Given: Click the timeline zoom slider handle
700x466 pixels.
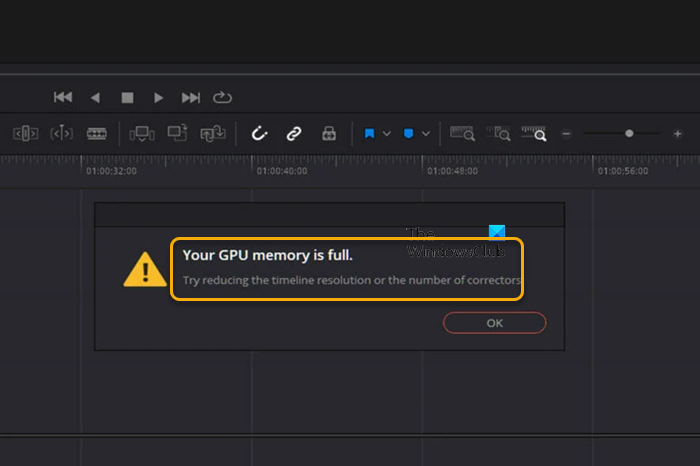Looking at the screenshot, I should tap(629, 133).
